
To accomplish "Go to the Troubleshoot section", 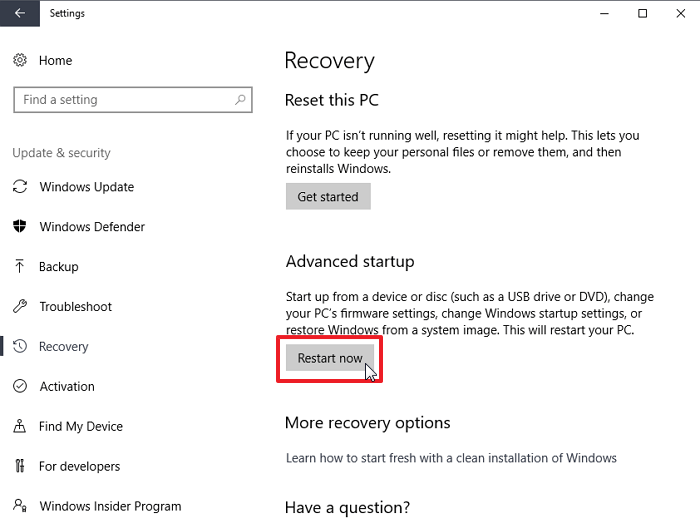I will point(75,307).
